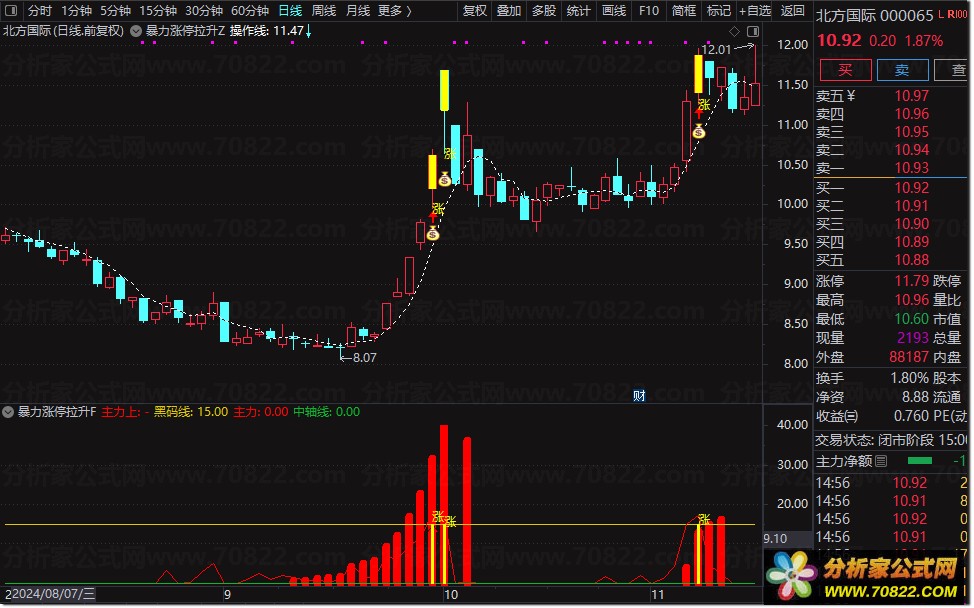974x608 pixels.
Task: Switch to 日线 daily chart
Action: click(290, 11)
